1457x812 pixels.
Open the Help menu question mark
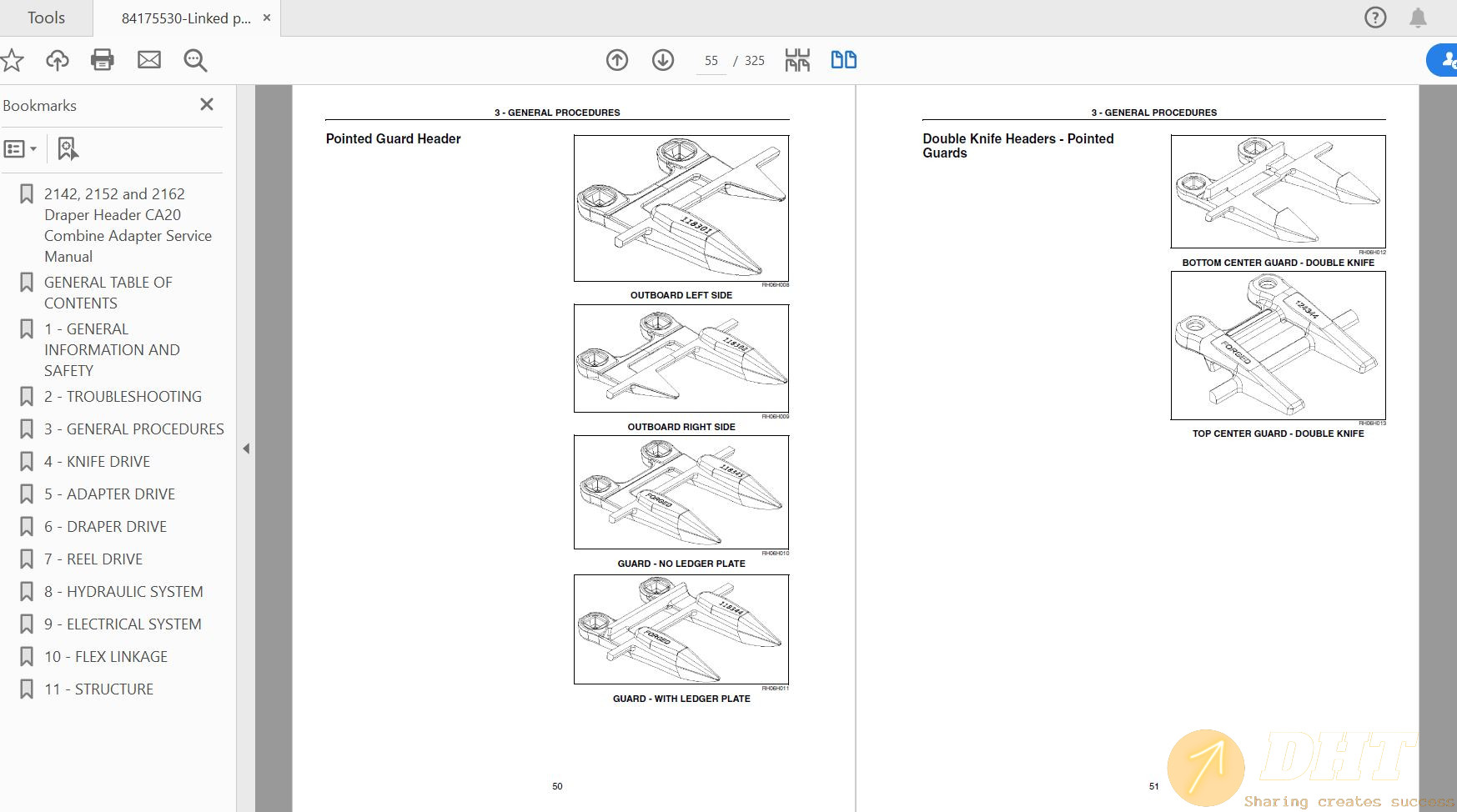click(x=1374, y=17)
